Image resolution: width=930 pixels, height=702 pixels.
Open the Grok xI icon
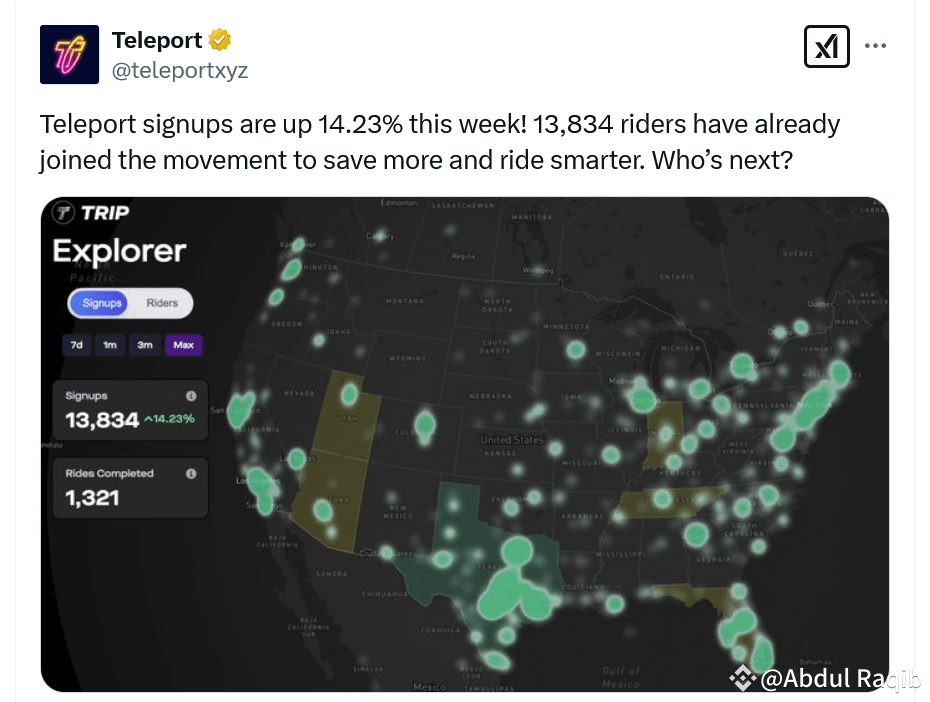(x=827, y=46)
